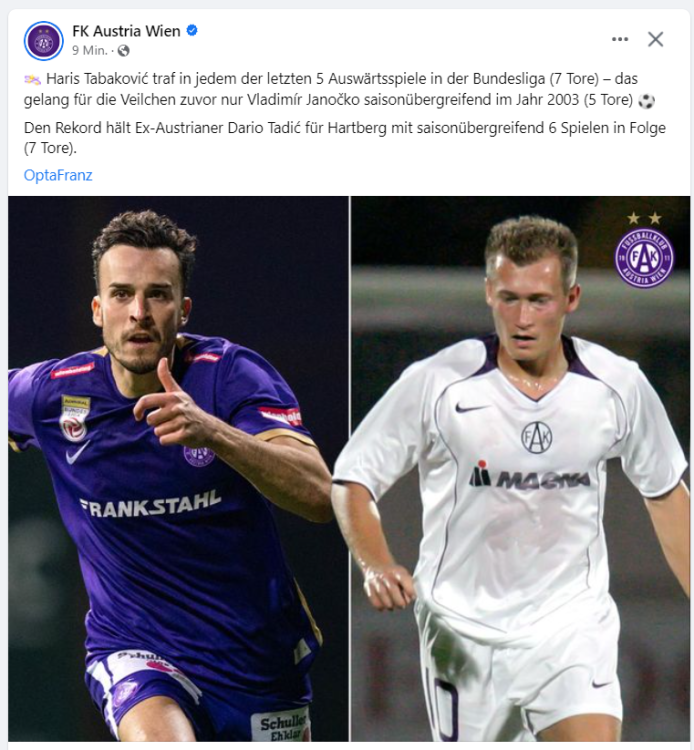Click the Schuller Ehklar logo on the shorts
The width and height of the screenshot is (694, 750).
tap(282, 726)
